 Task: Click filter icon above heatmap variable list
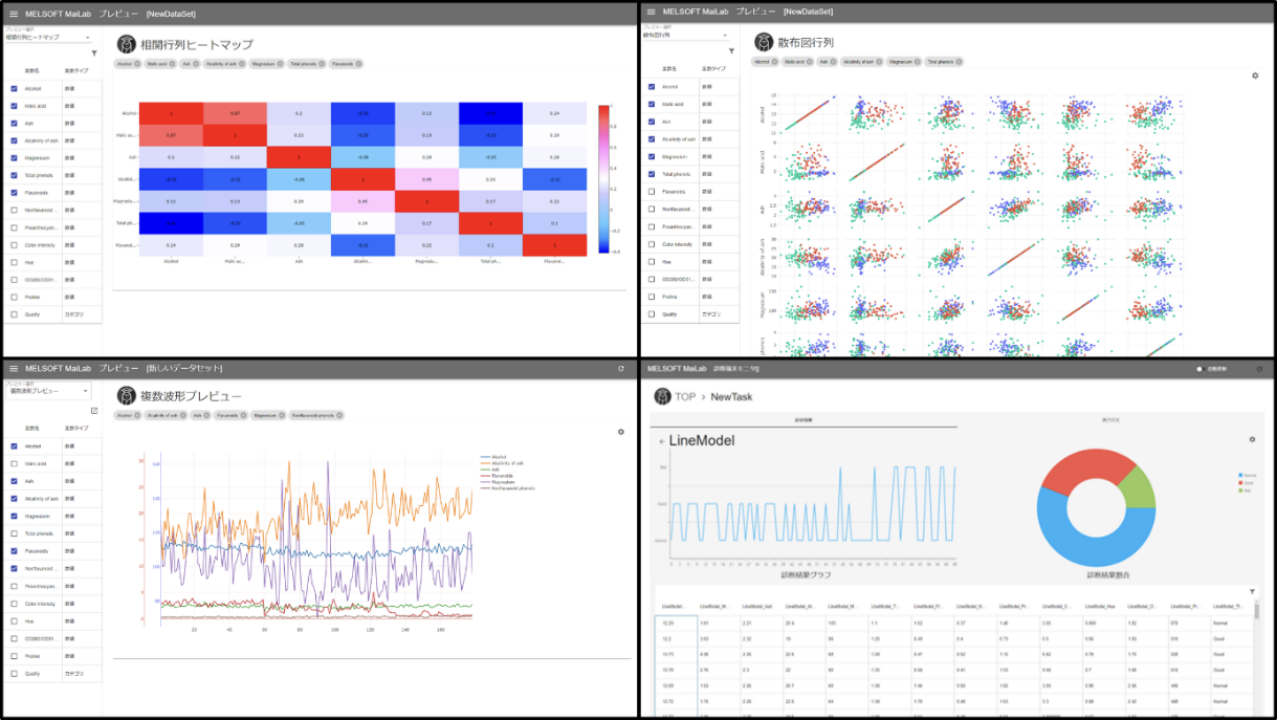point(94,53)
